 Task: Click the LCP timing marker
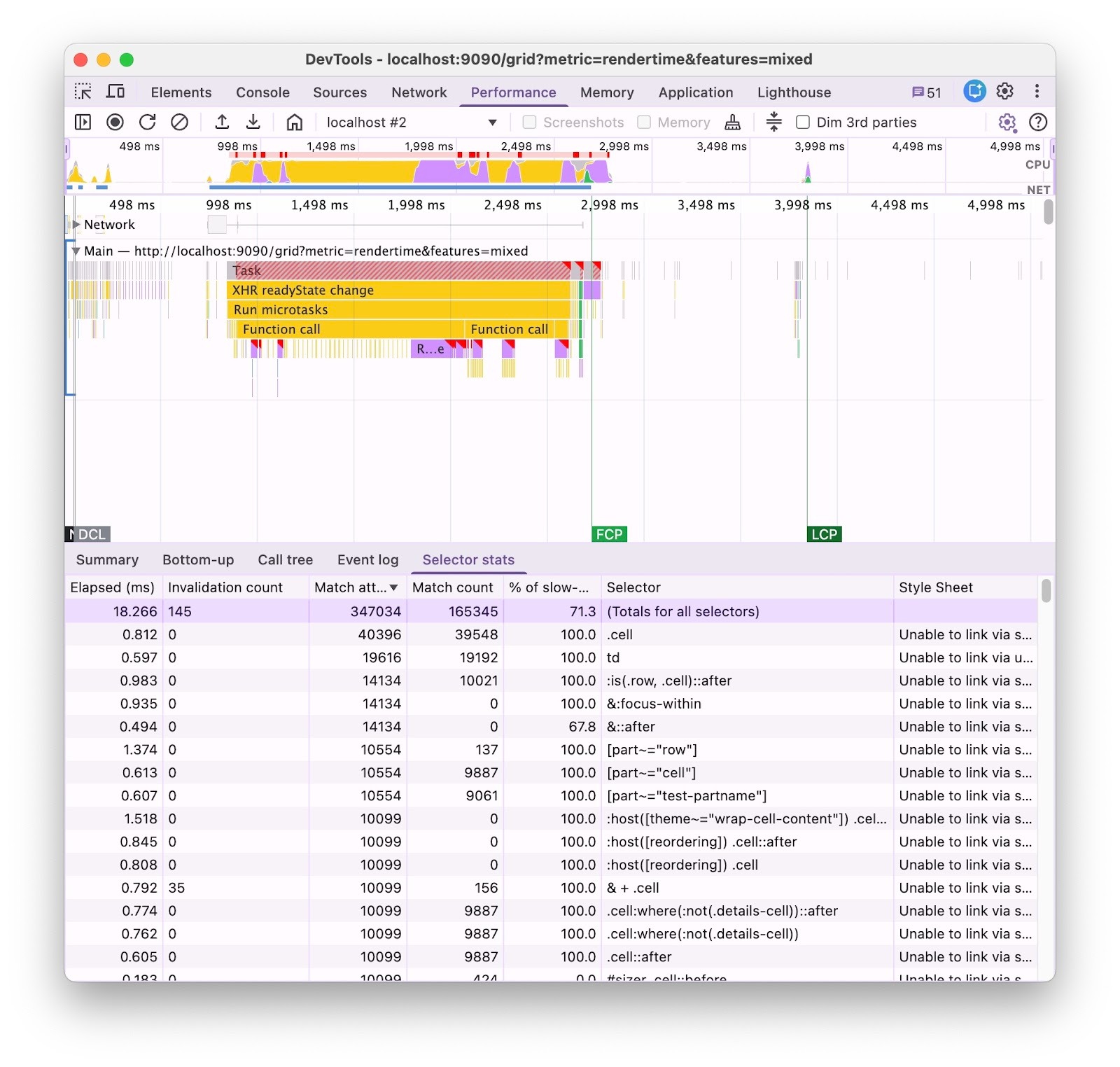click(x=824, y=534)
